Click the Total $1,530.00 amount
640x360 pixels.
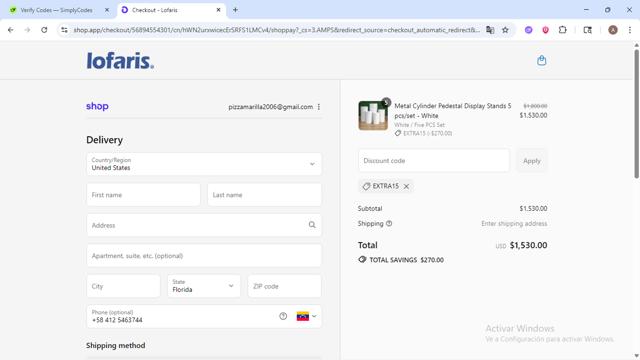point(528,245)
